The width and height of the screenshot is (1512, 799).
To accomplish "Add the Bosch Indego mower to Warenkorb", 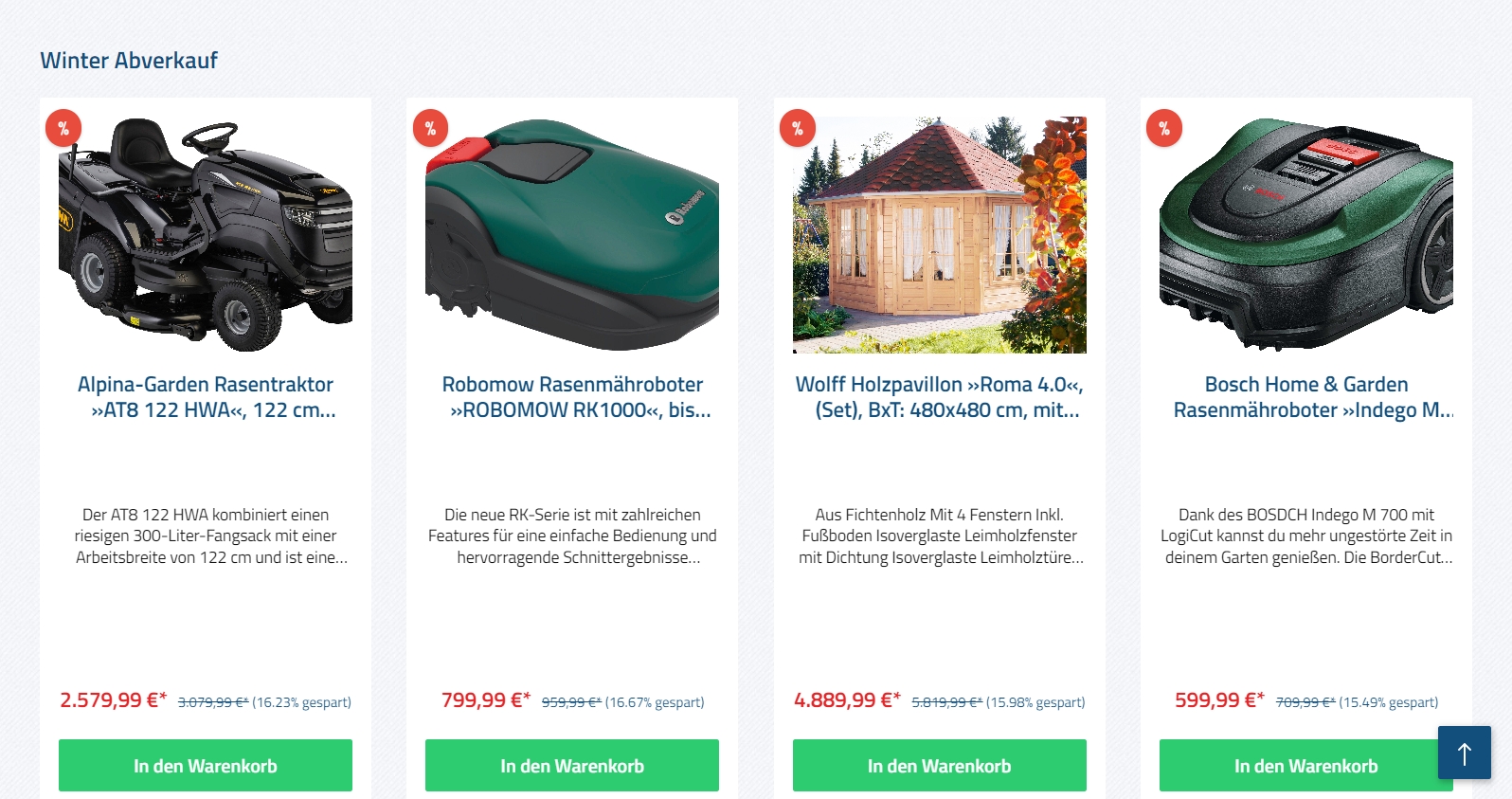I will click(x=1306, y=766).
